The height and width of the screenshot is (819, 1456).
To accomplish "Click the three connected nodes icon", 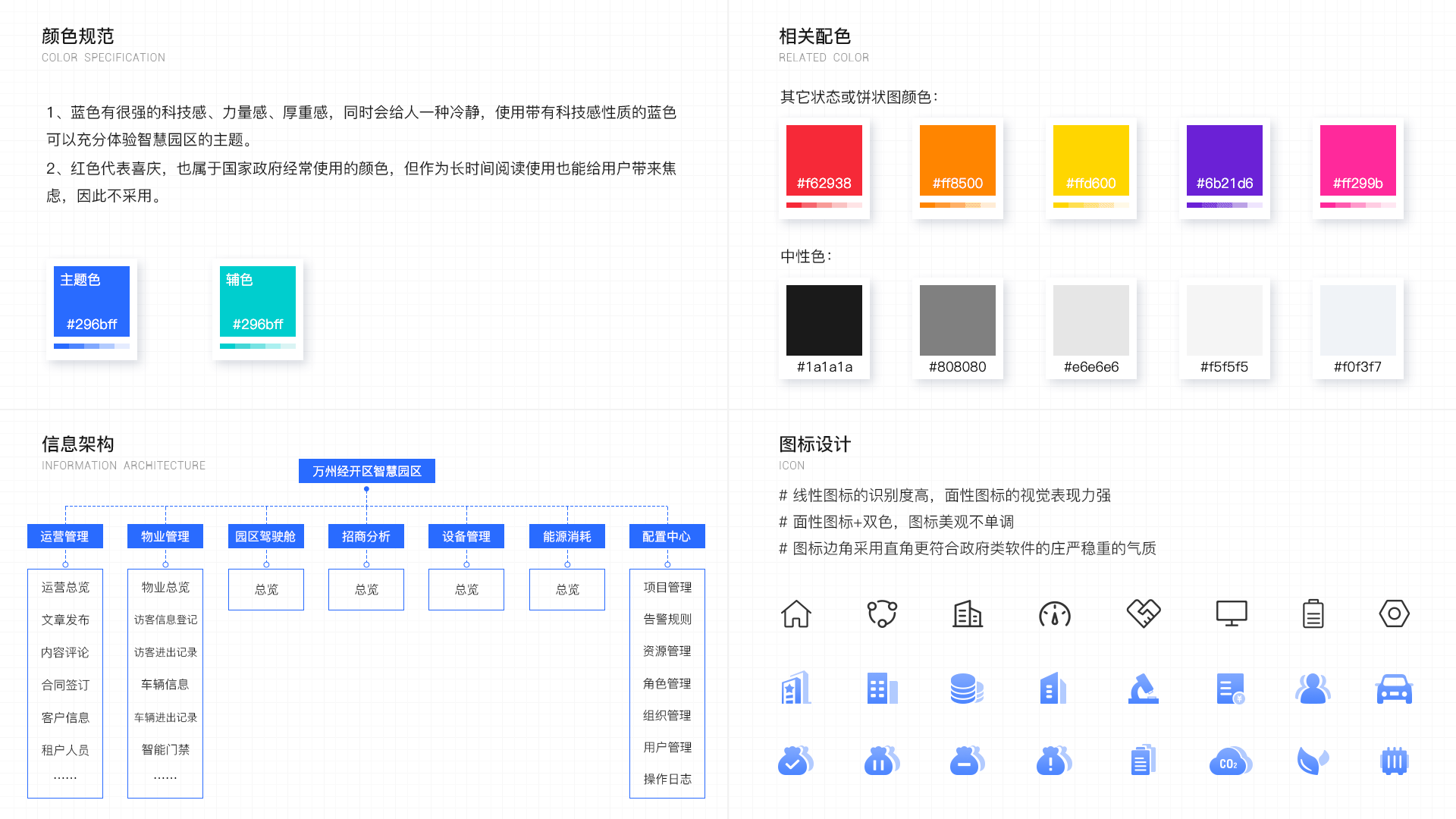I will coord(882,613).
